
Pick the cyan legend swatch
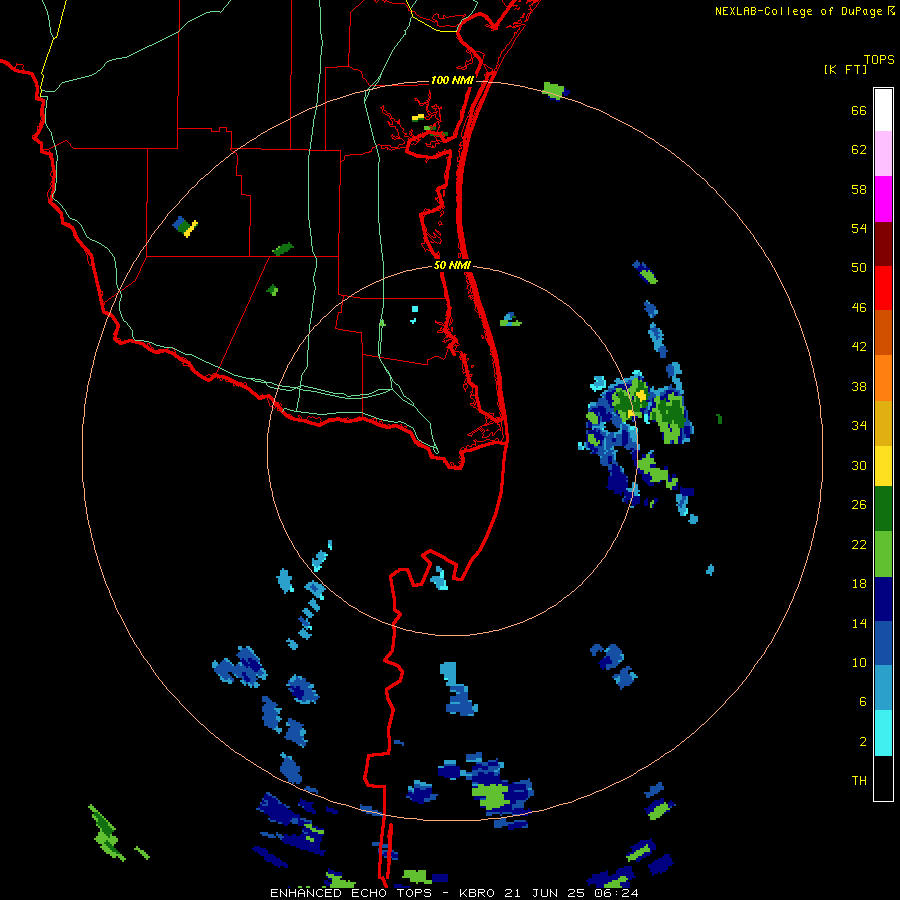coord(883,733)
